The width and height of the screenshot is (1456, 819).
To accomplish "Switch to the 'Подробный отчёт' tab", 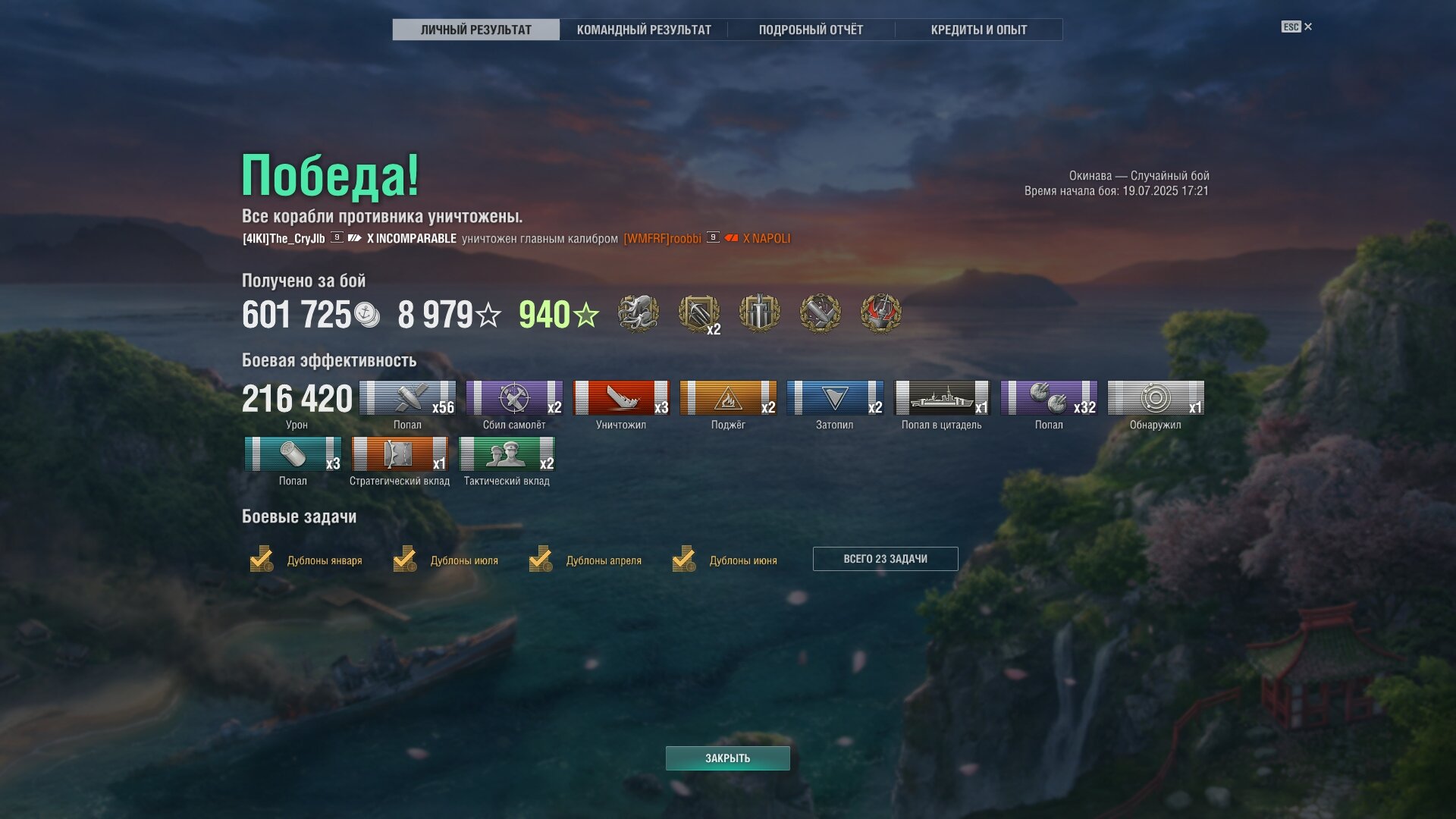I will 811,30.
